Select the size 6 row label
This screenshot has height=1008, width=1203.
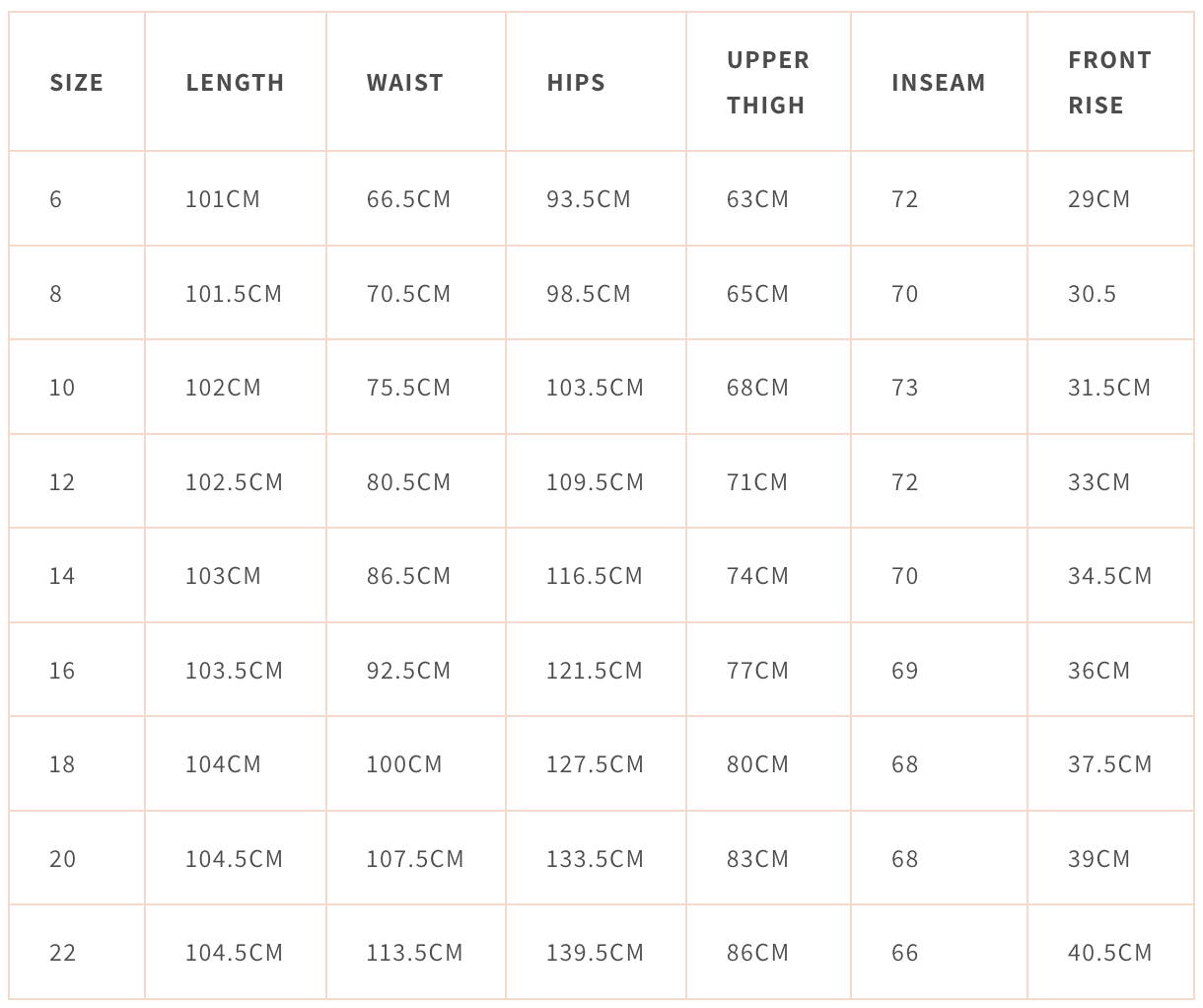56,199
